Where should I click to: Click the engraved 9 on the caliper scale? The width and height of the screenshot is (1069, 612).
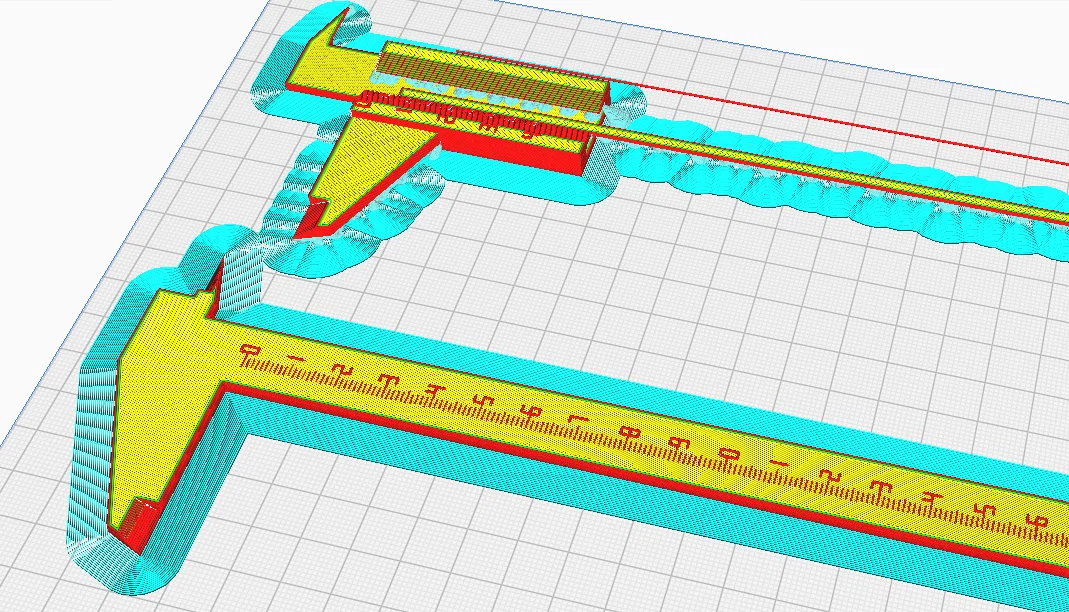(x=679, y=443)
